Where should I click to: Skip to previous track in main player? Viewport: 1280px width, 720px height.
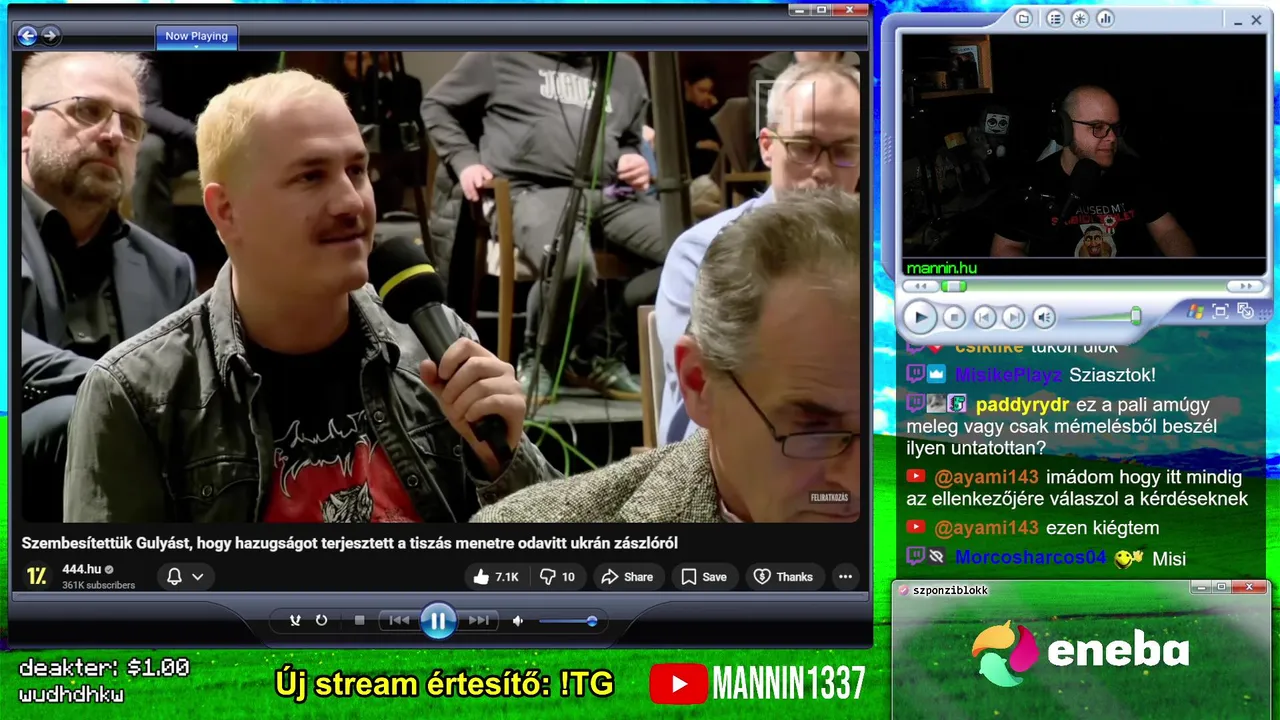(399, 620)
